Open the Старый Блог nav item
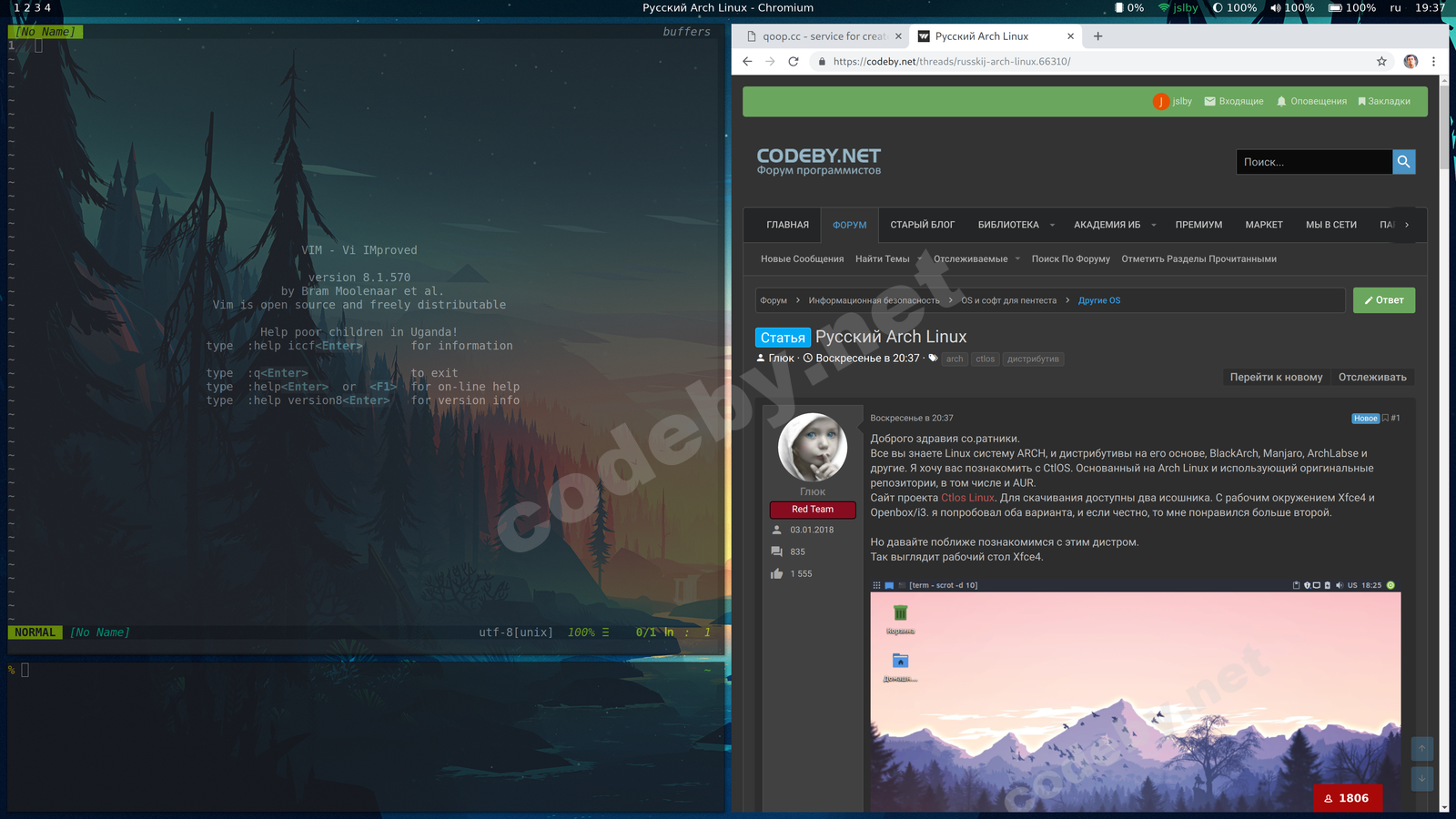 (x=923, y=225)
